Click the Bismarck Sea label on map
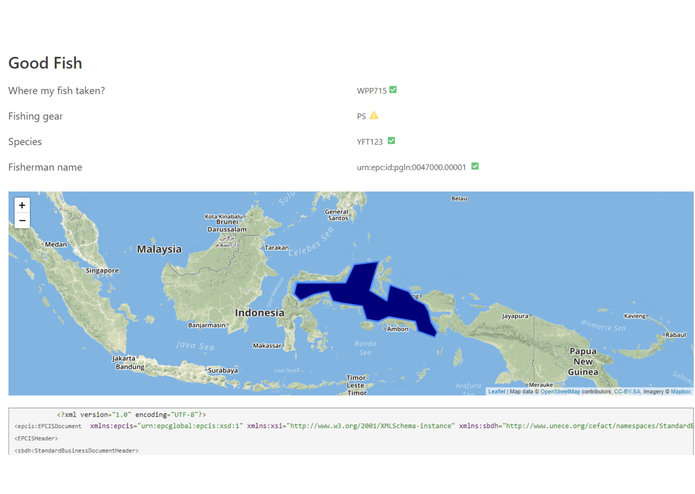Screen dimensions: 695x494 [x=603, y=326]
